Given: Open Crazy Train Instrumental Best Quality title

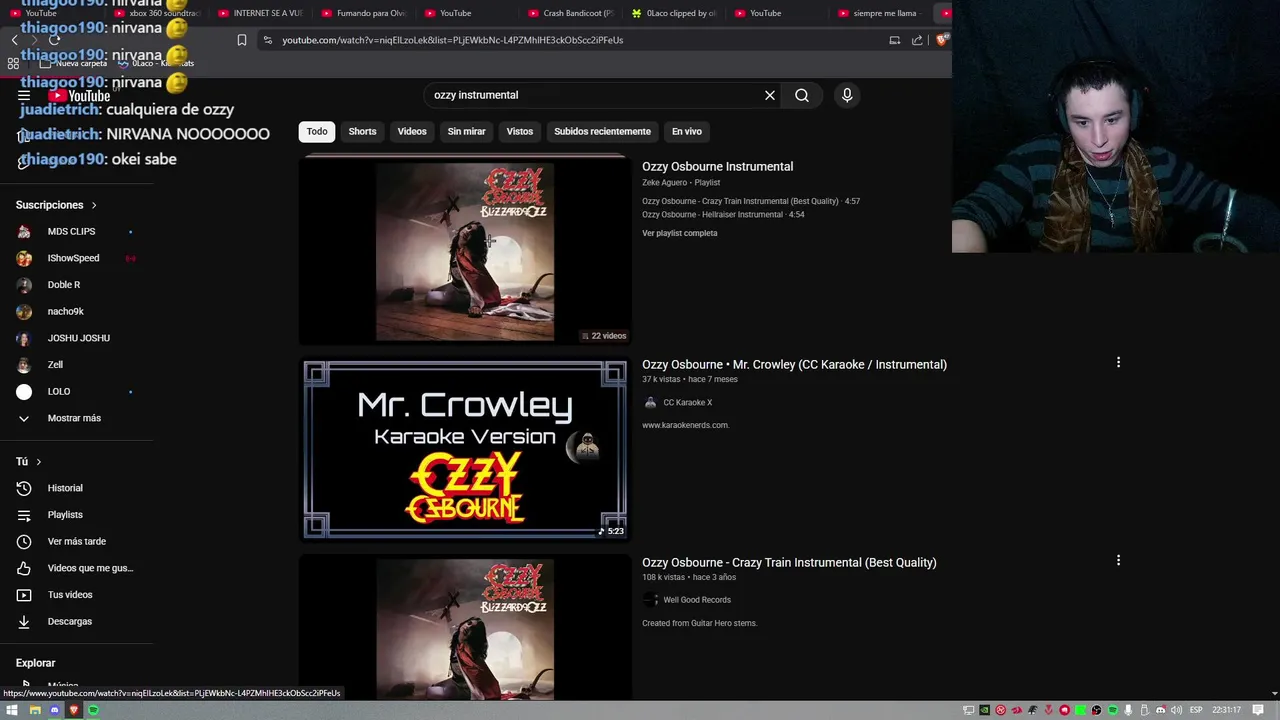Looking at the screenshot, I should tap(789, 563).
